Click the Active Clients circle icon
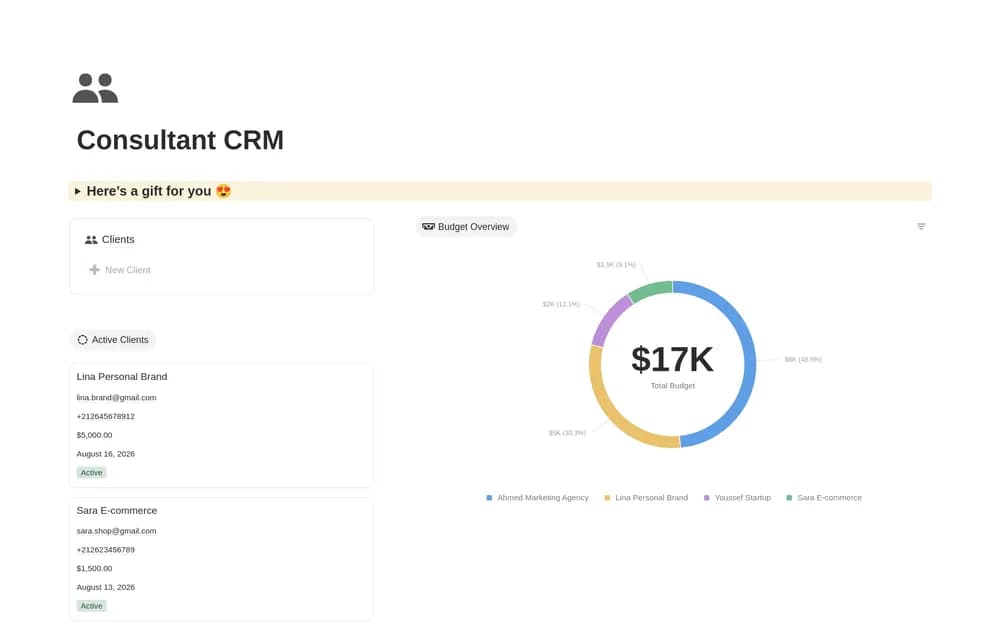The height and width of the screenshot is (624, 1000). 82,340
